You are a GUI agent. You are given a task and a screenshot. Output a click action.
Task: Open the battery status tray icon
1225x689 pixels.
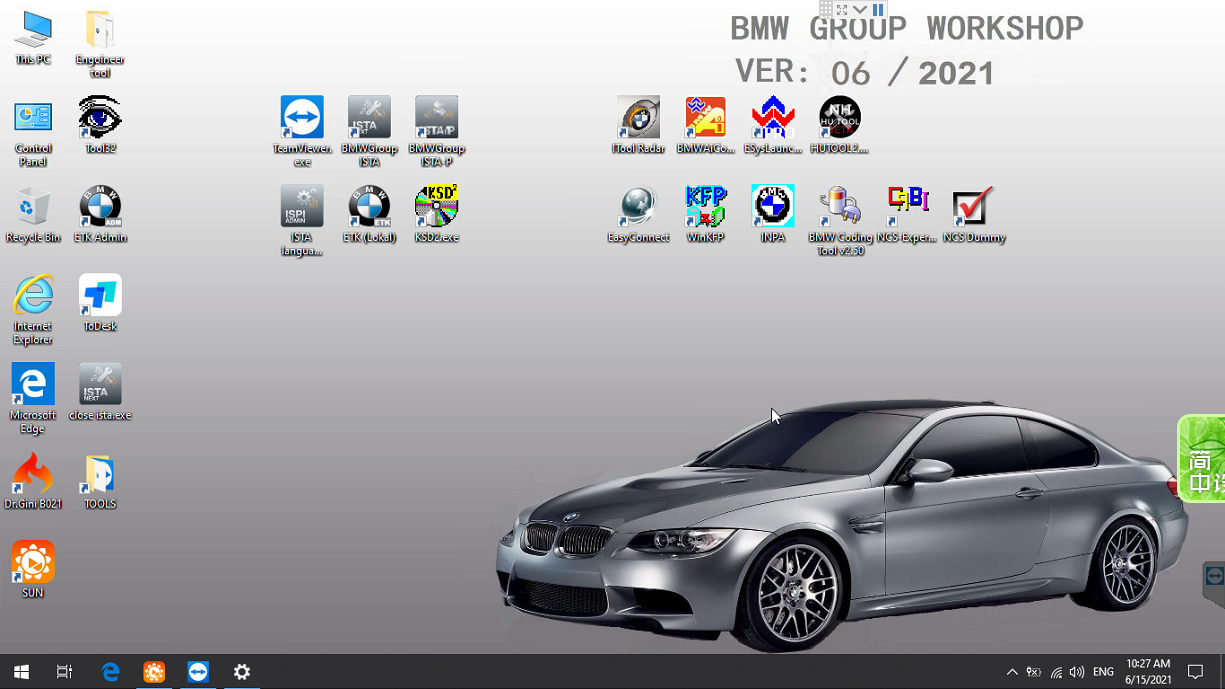pyautogui.click(x=1034, y=672)
